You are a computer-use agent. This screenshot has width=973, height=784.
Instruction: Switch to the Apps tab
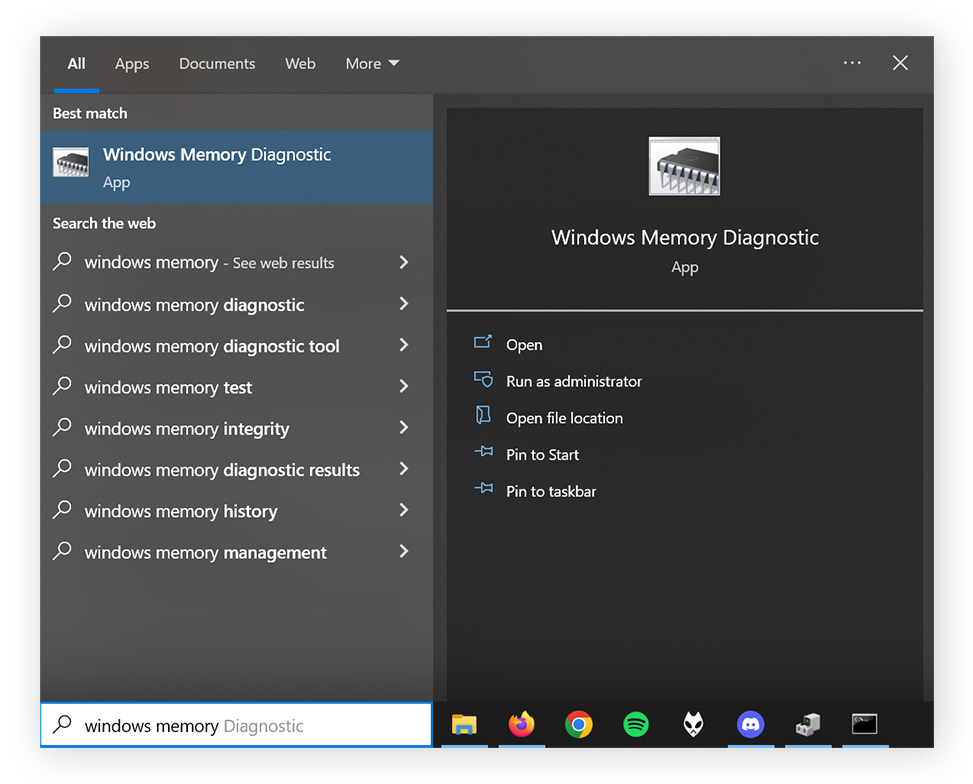(x=131, y=63)
